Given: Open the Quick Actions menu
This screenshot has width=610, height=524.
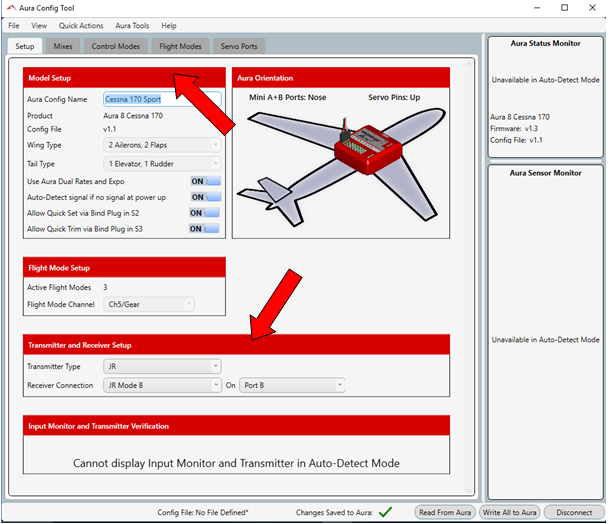Looking at the screenshot, I should [80, 25].
